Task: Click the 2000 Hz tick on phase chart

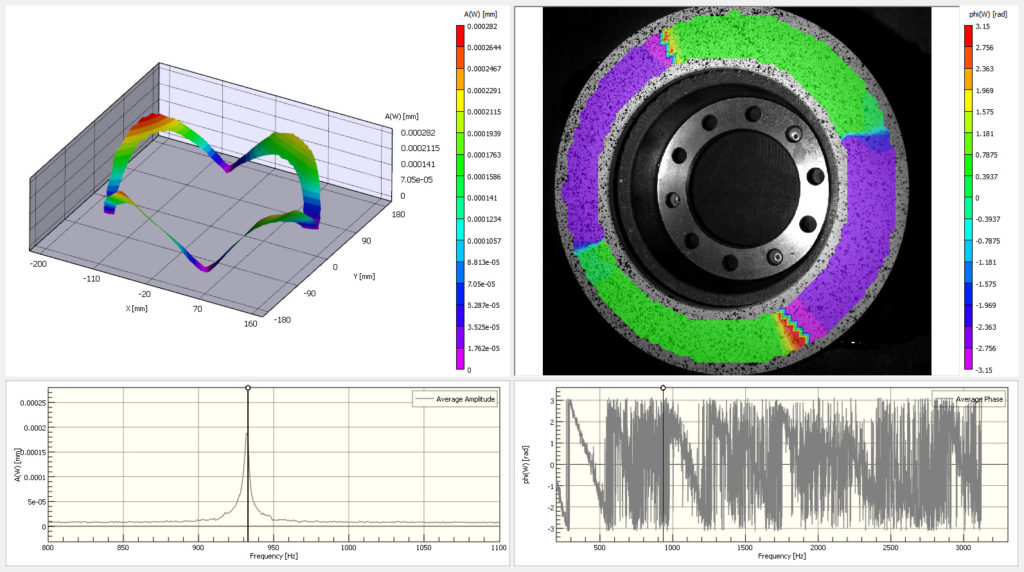Action: tap(818, 548)
